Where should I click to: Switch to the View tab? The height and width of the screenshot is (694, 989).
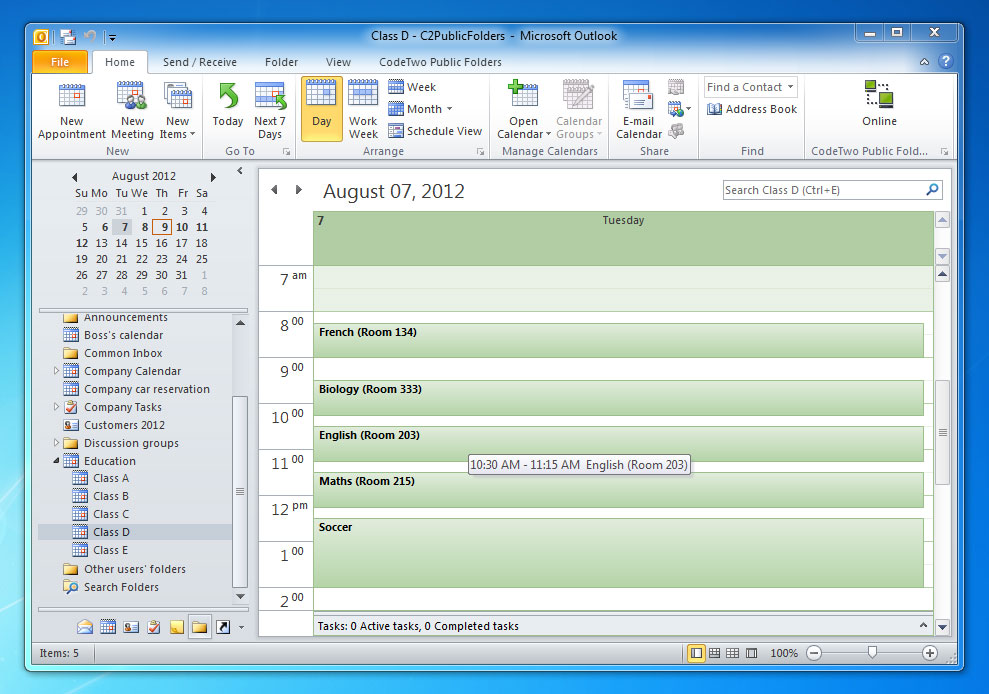tap(338, 62)
